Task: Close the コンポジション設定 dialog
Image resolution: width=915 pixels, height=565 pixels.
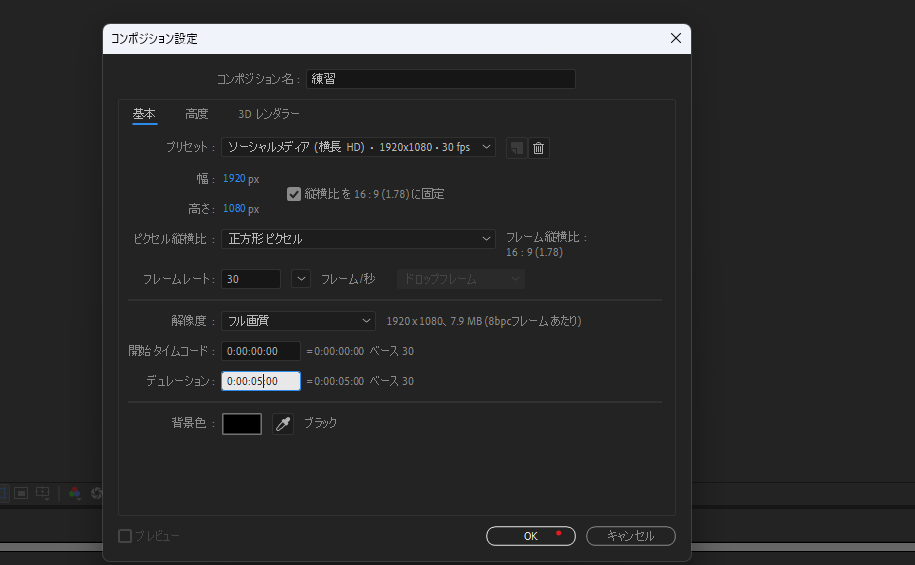Action: [676, 38]
